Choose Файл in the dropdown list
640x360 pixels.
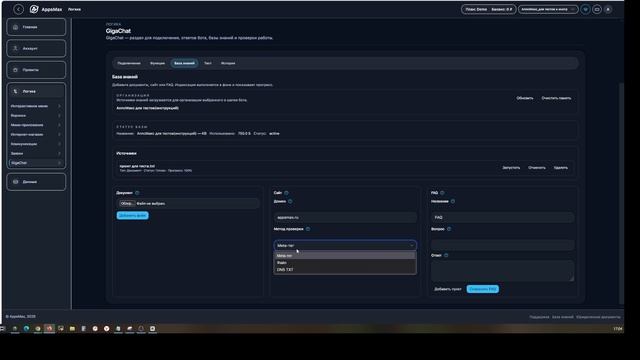[345, 262]
